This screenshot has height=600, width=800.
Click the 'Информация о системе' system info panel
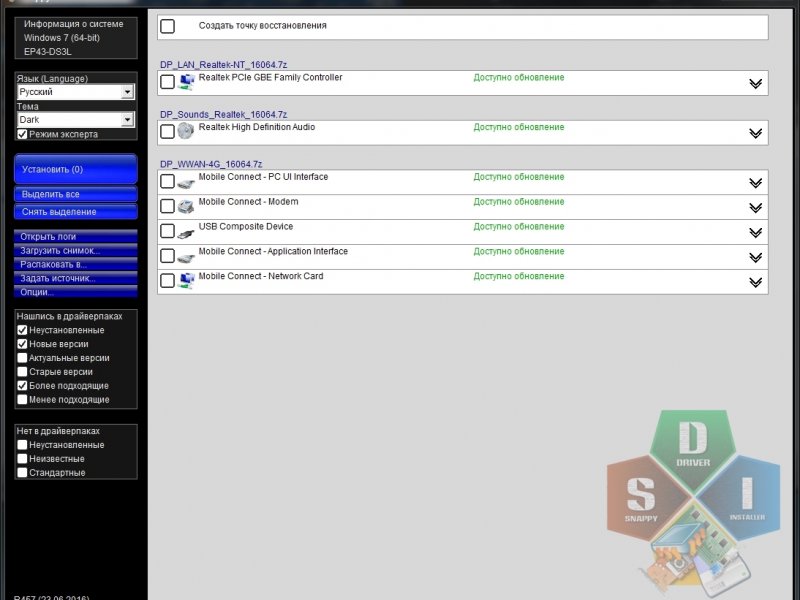click(x=76, y=38)
